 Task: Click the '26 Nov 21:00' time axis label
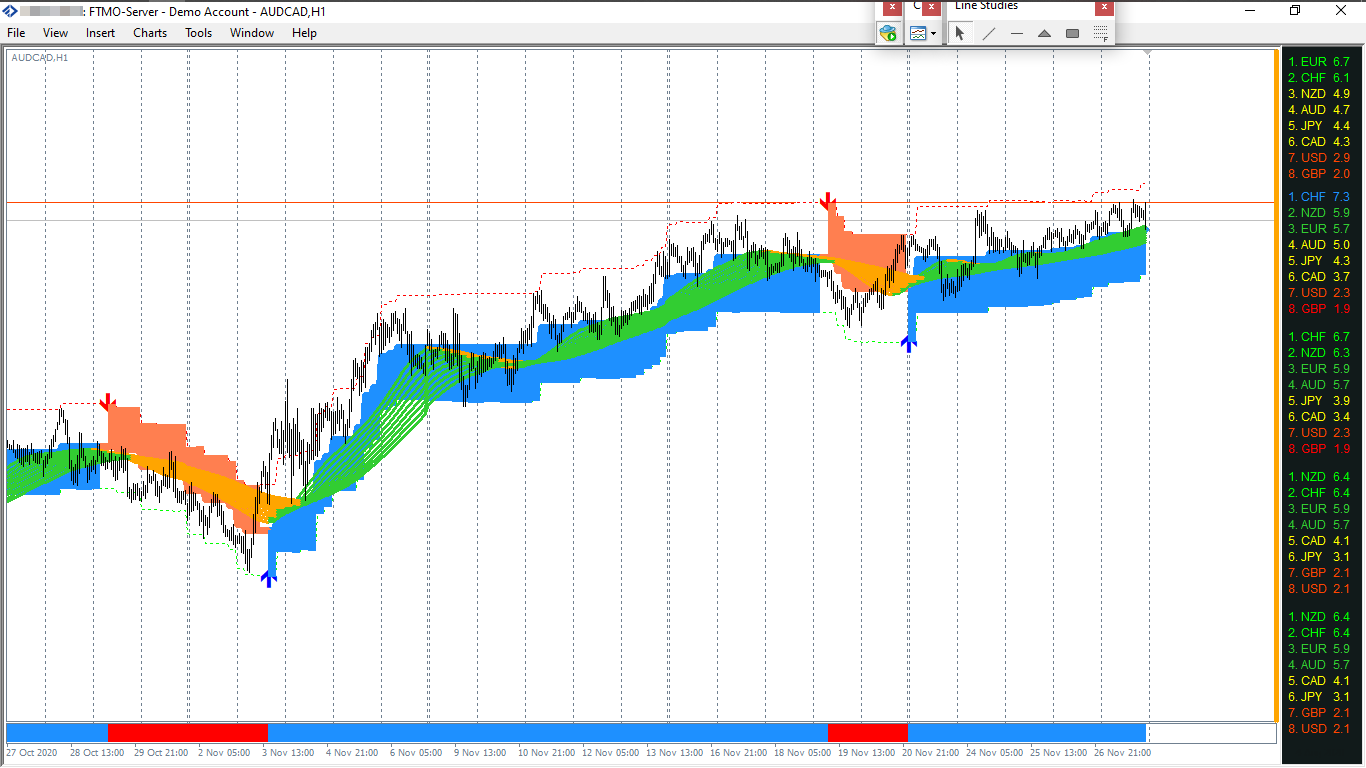click(x=1123, y=753)
